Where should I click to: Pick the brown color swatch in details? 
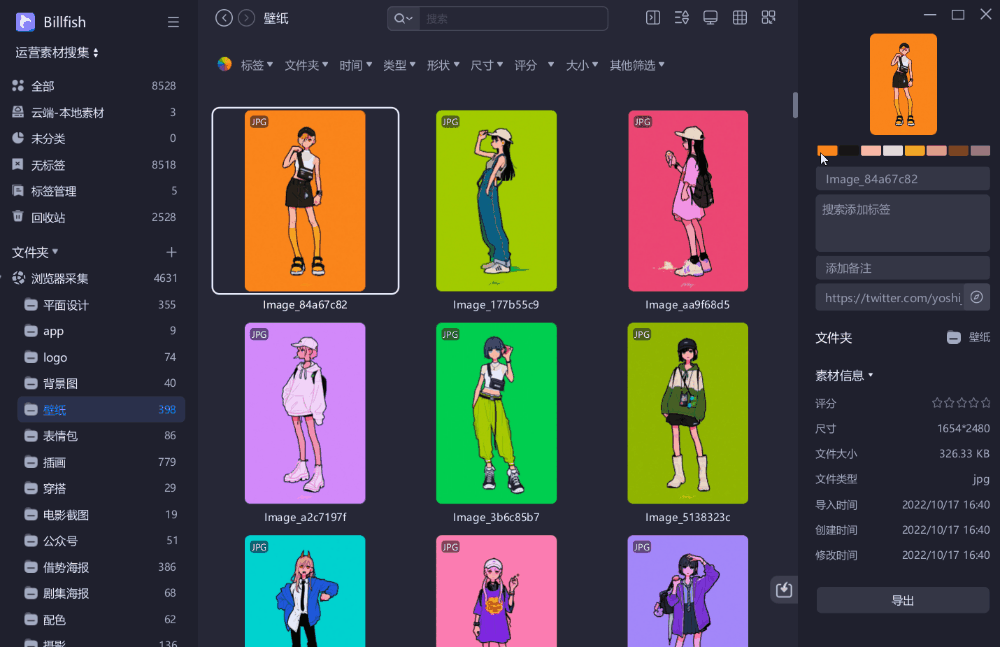[958, 151]
